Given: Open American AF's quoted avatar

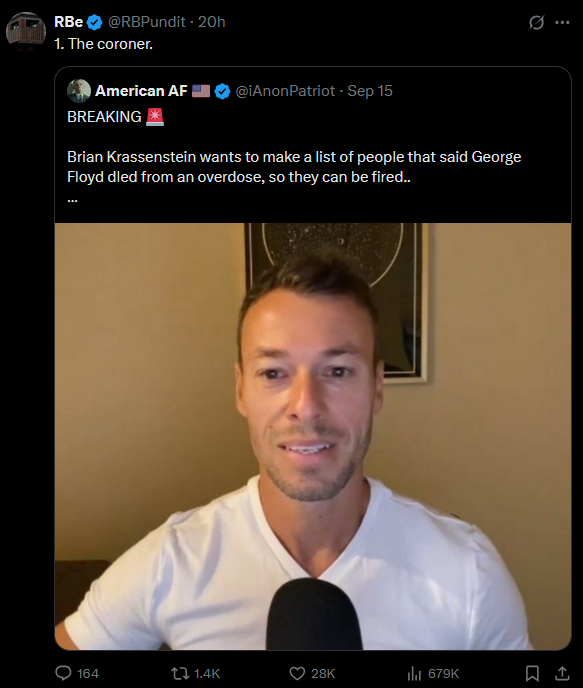Looking at the screenshot, I should click(79, 90).
